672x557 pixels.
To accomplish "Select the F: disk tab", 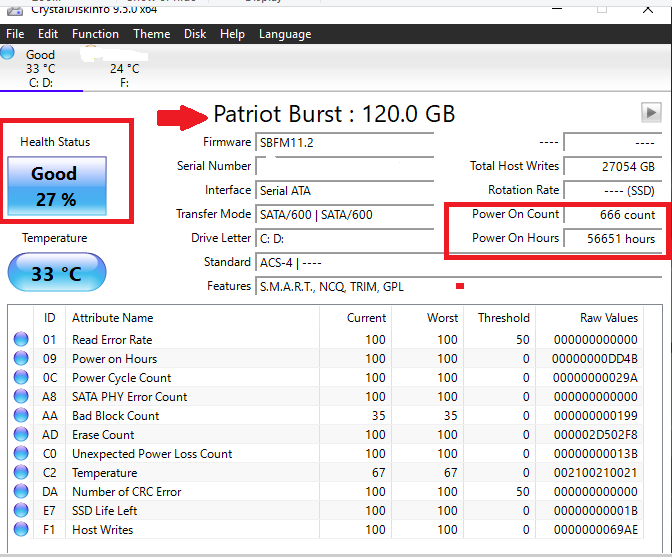I will coord(125,69).
